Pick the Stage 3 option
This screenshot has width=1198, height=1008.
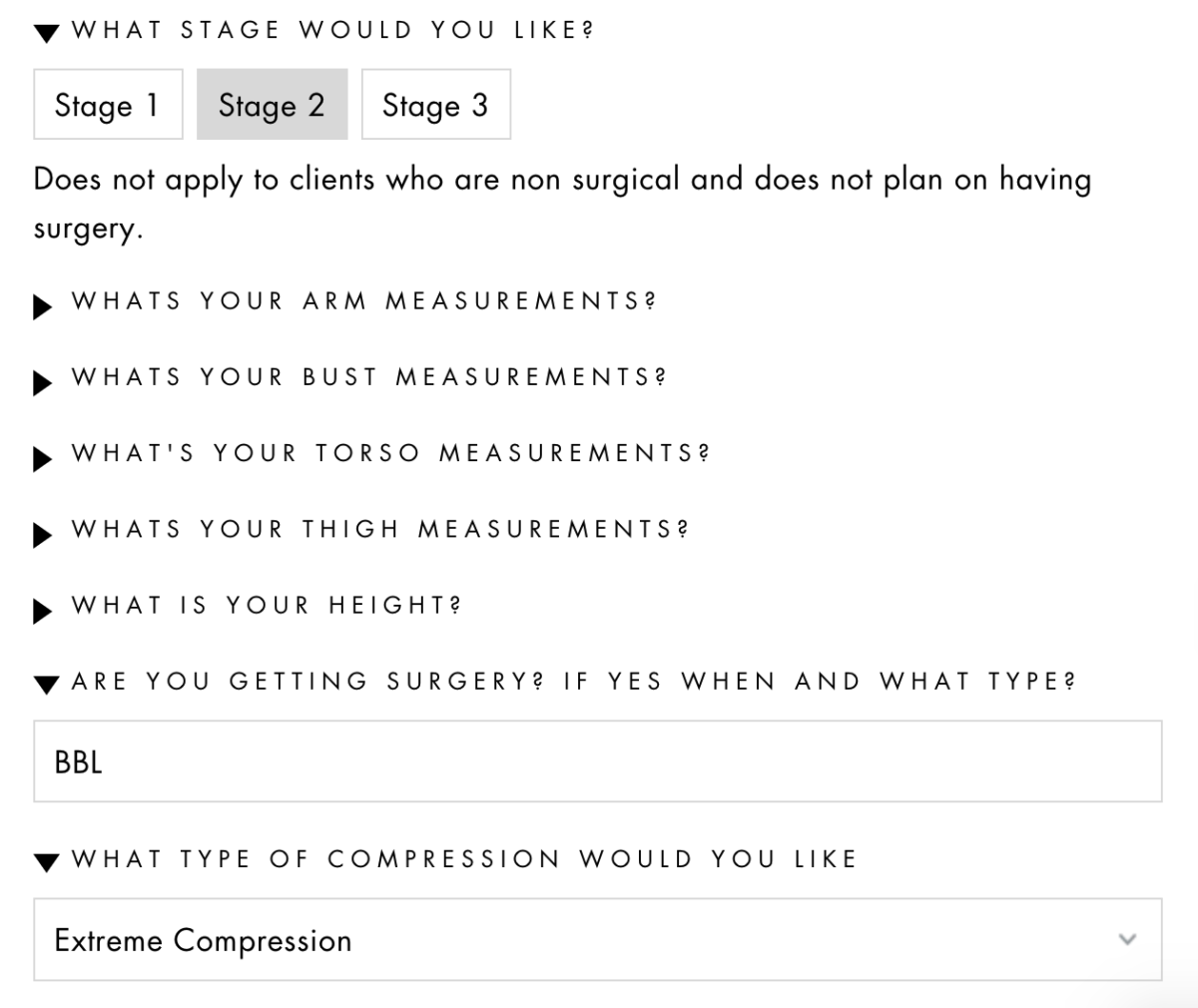tap(435, 105)
